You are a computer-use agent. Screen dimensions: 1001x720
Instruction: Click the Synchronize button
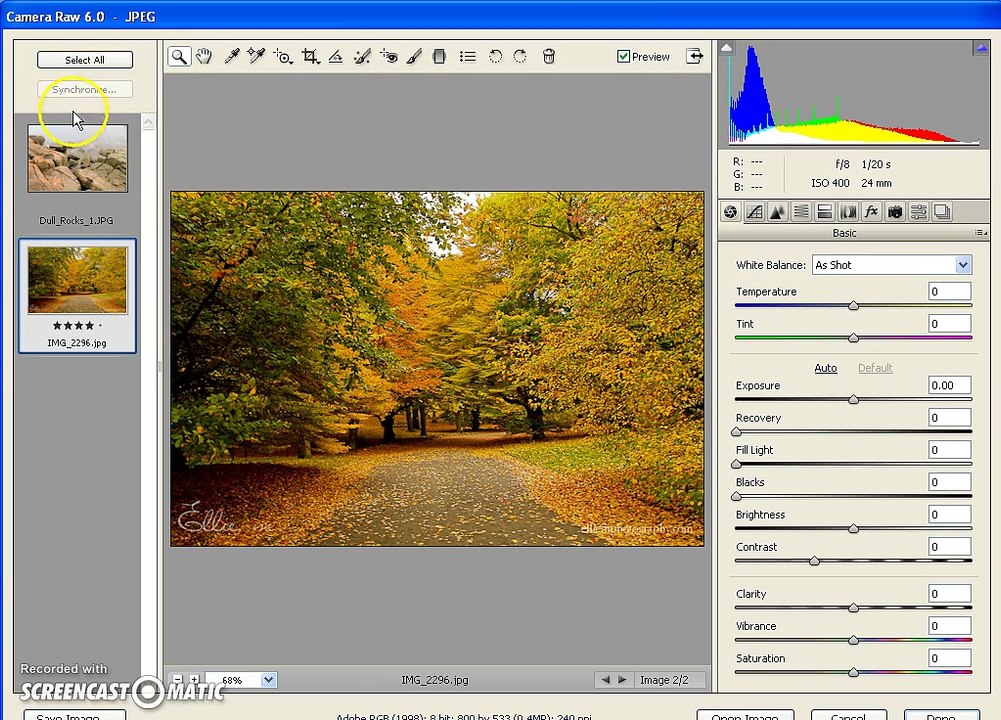[x=85, y=89]
